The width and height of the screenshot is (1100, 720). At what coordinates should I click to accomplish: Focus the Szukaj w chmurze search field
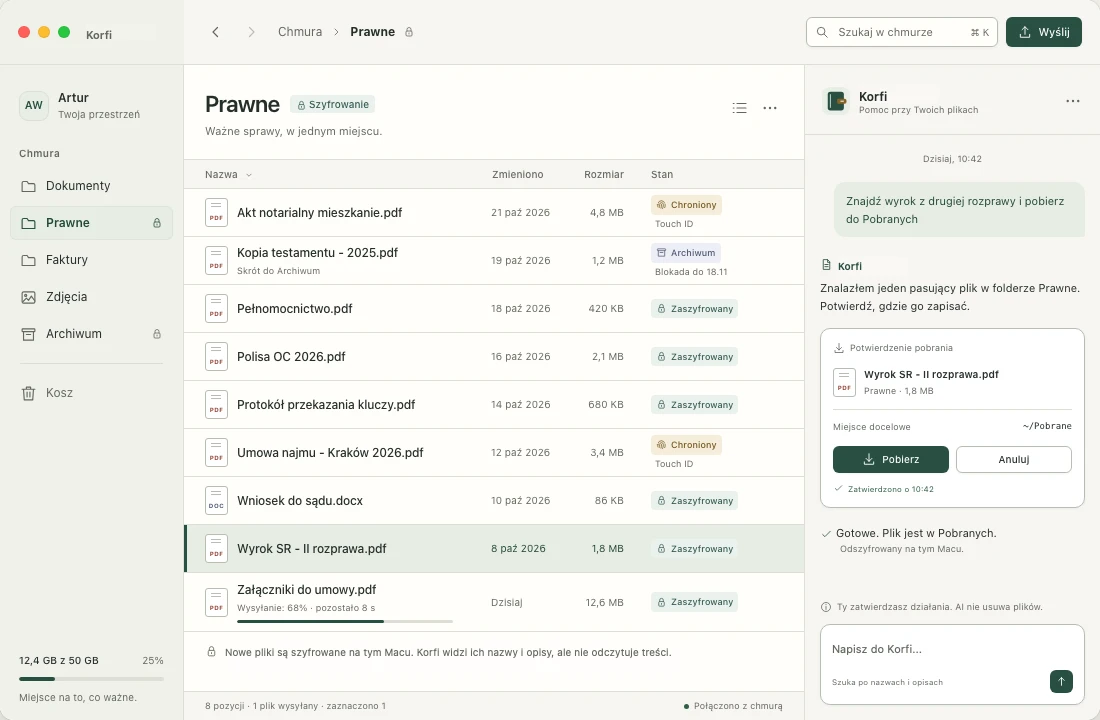click(901, 32)
